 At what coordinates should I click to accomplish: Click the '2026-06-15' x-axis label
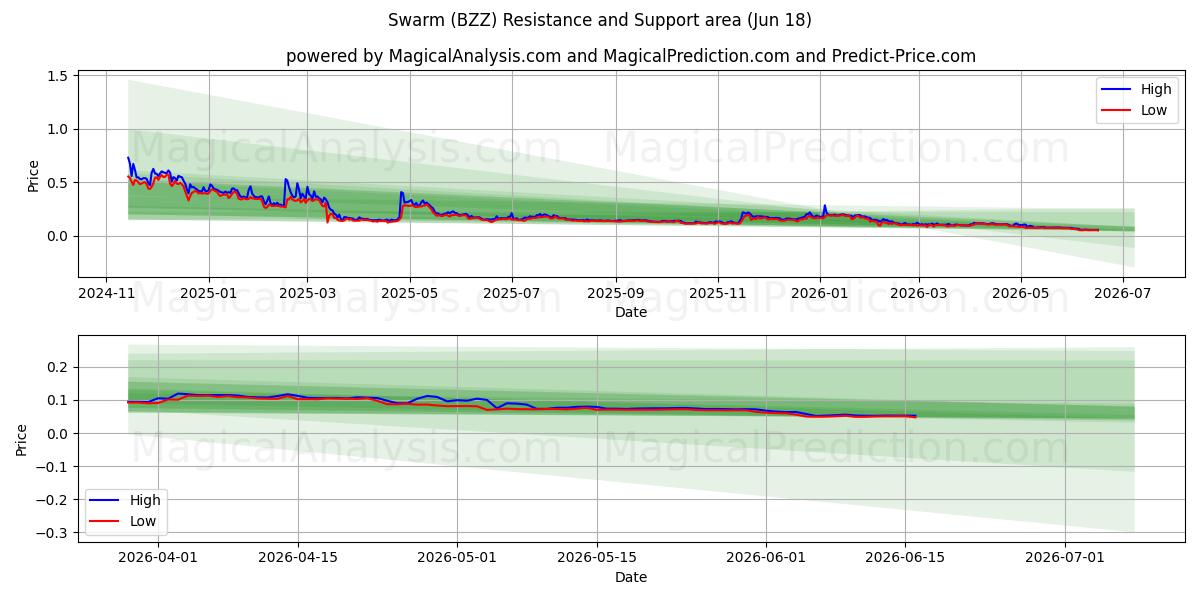tap(906, 559)
